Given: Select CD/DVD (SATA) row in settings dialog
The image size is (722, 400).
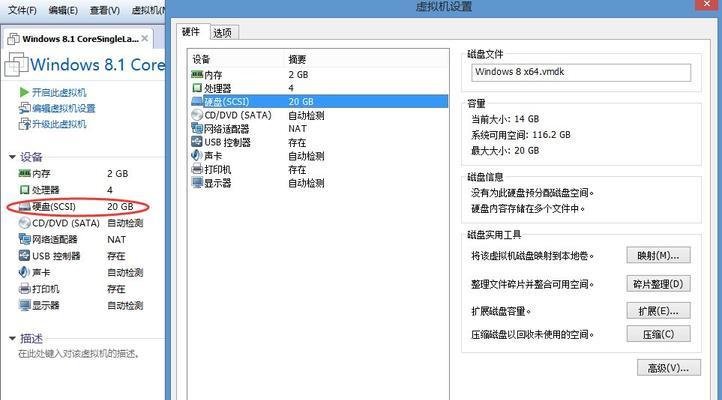Looking at the screenshot, I should coord(319,115).
